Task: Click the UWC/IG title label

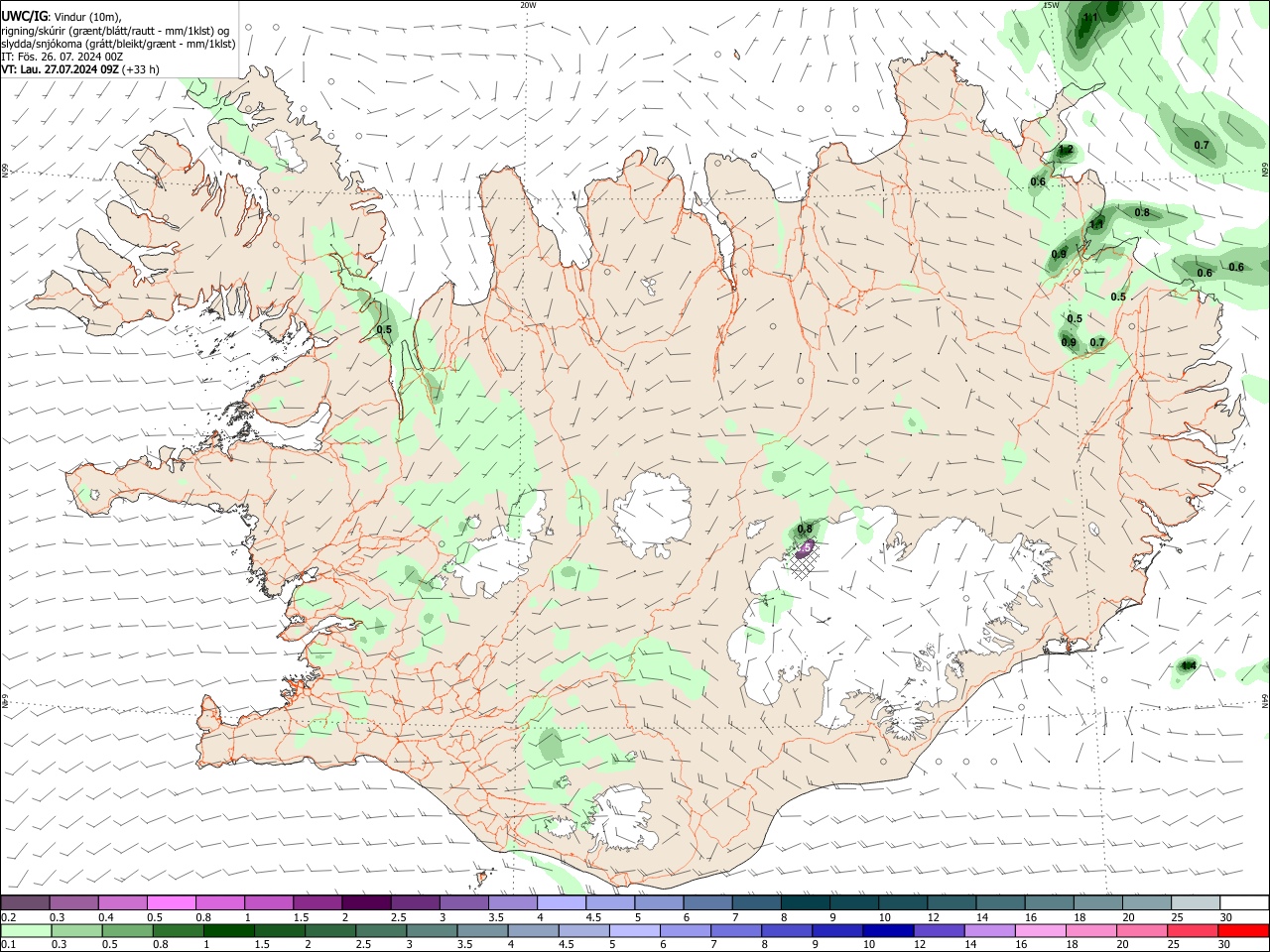Action: pyautogui.click(x=24, y=17)
